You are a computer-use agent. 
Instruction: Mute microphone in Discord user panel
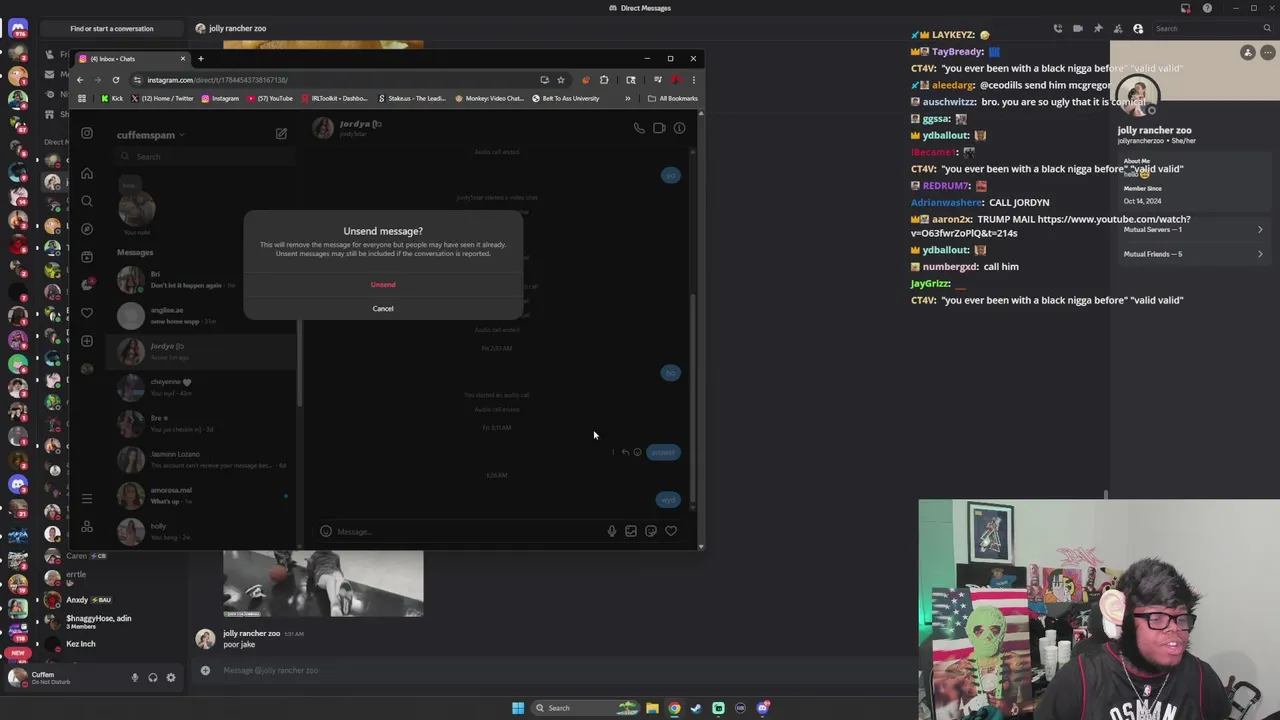[135, 678]
